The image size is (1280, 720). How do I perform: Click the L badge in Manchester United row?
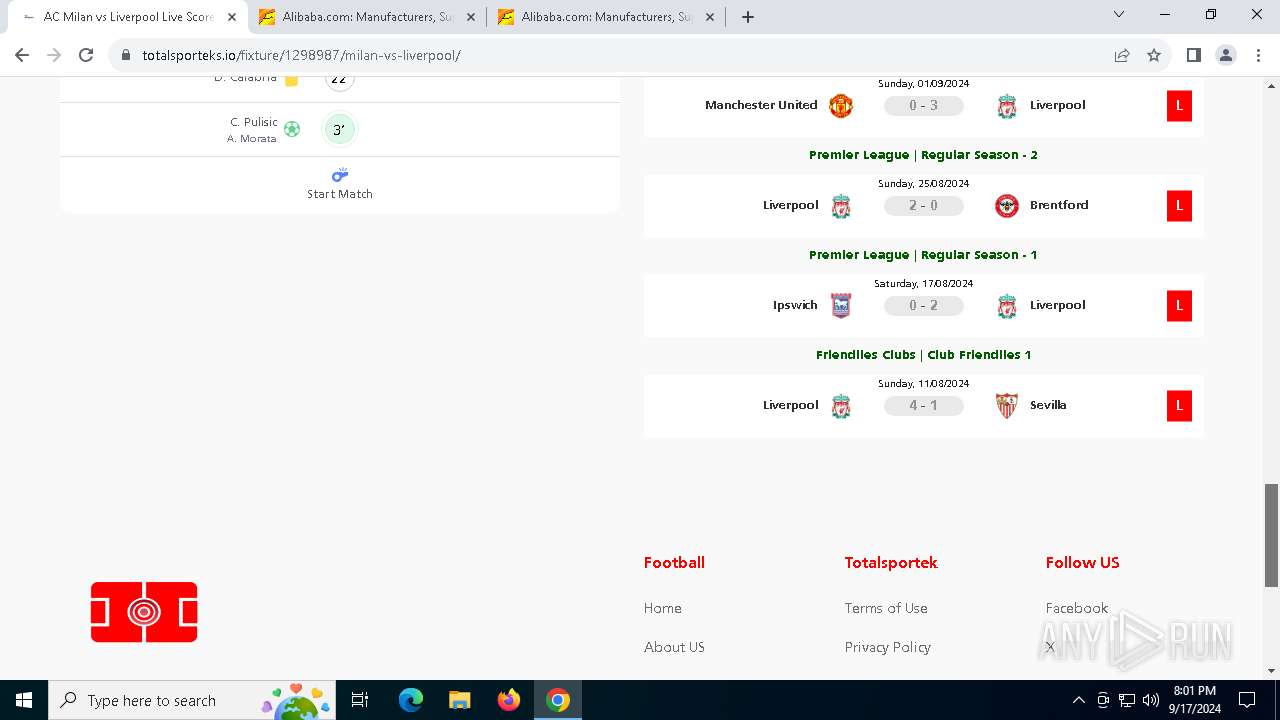pyautogui.click(x=1179, y=105)
